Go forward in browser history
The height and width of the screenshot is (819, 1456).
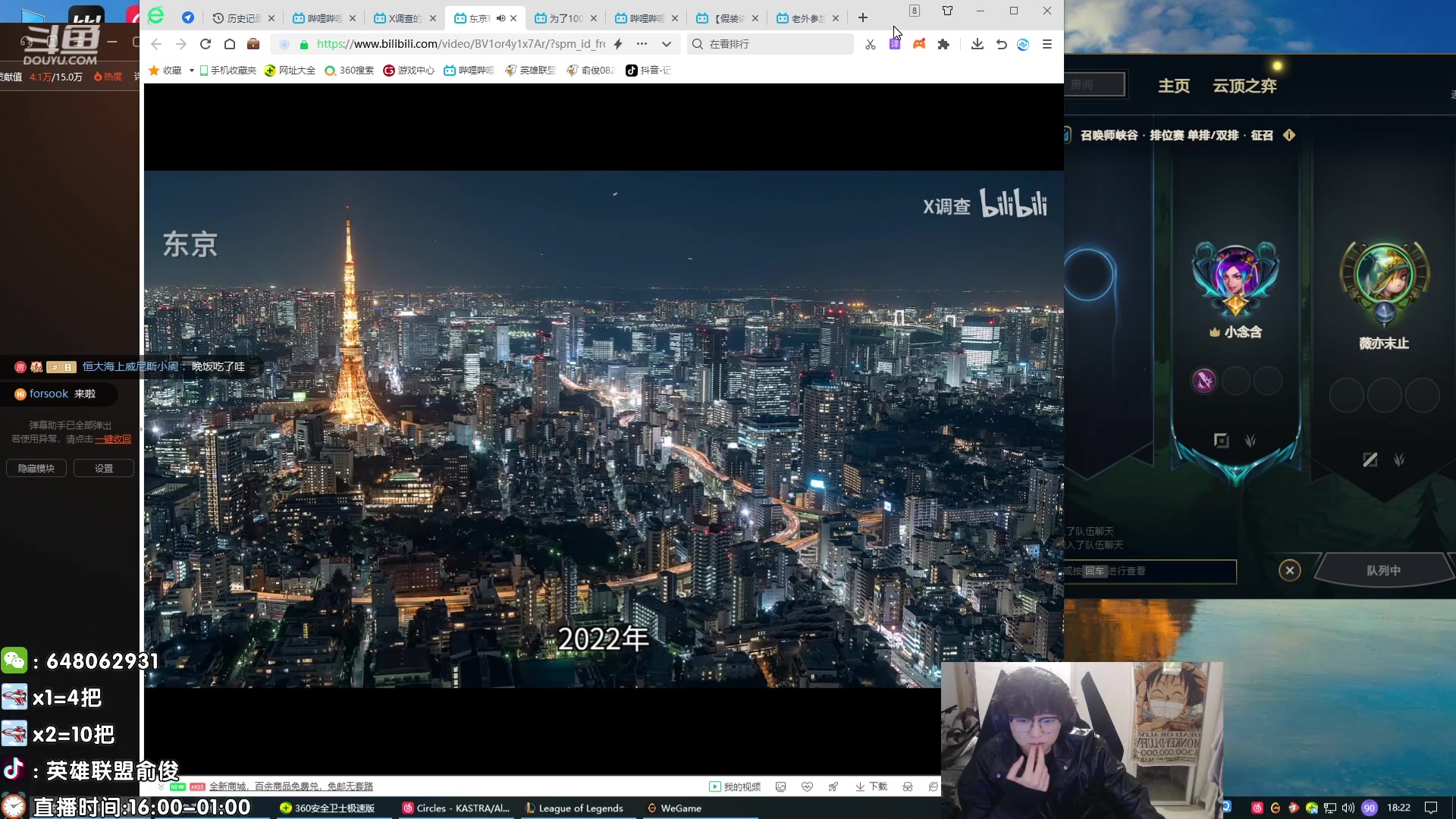click(180, 44)
